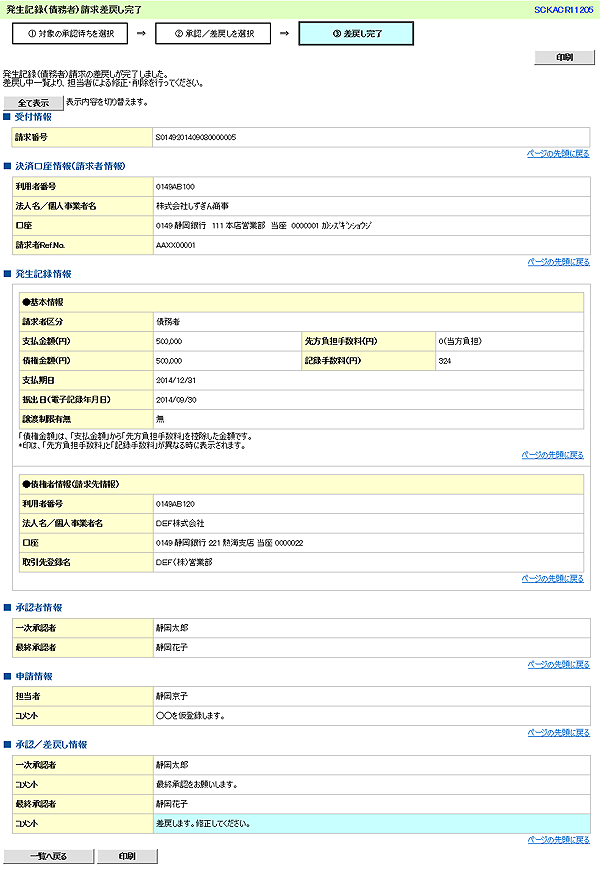Click 請求者区分 value 債務者
The image size is (600, 872).
pos(168,322)
